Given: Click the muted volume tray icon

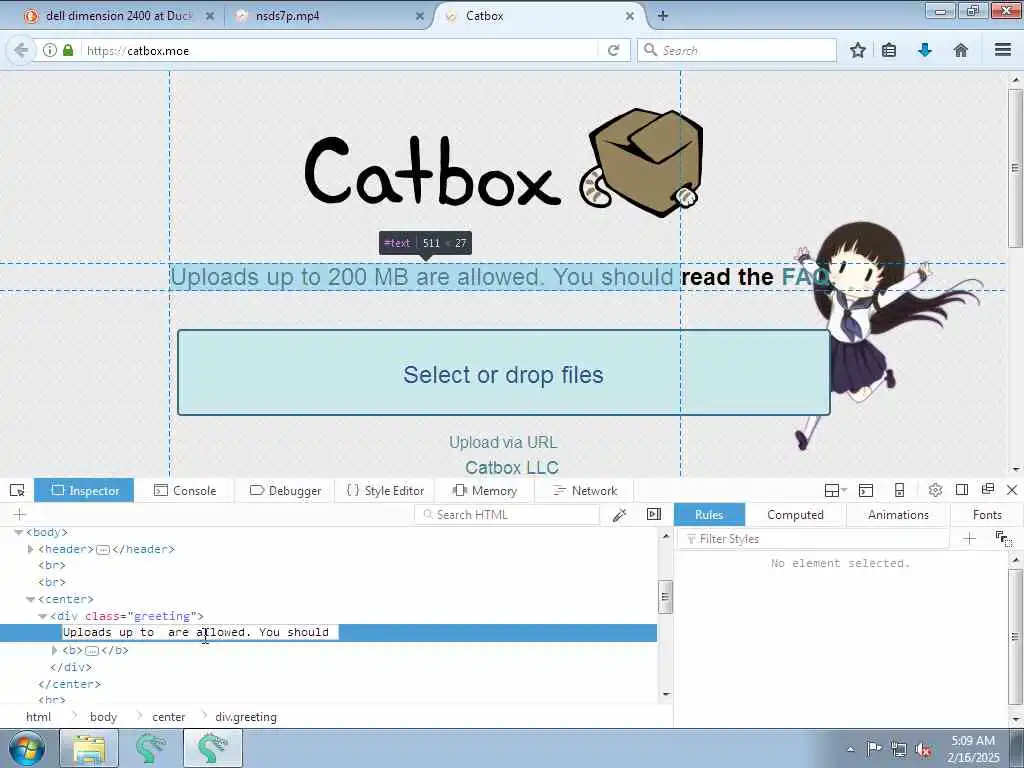Looking at the screenshot, I should coord(923,750).
